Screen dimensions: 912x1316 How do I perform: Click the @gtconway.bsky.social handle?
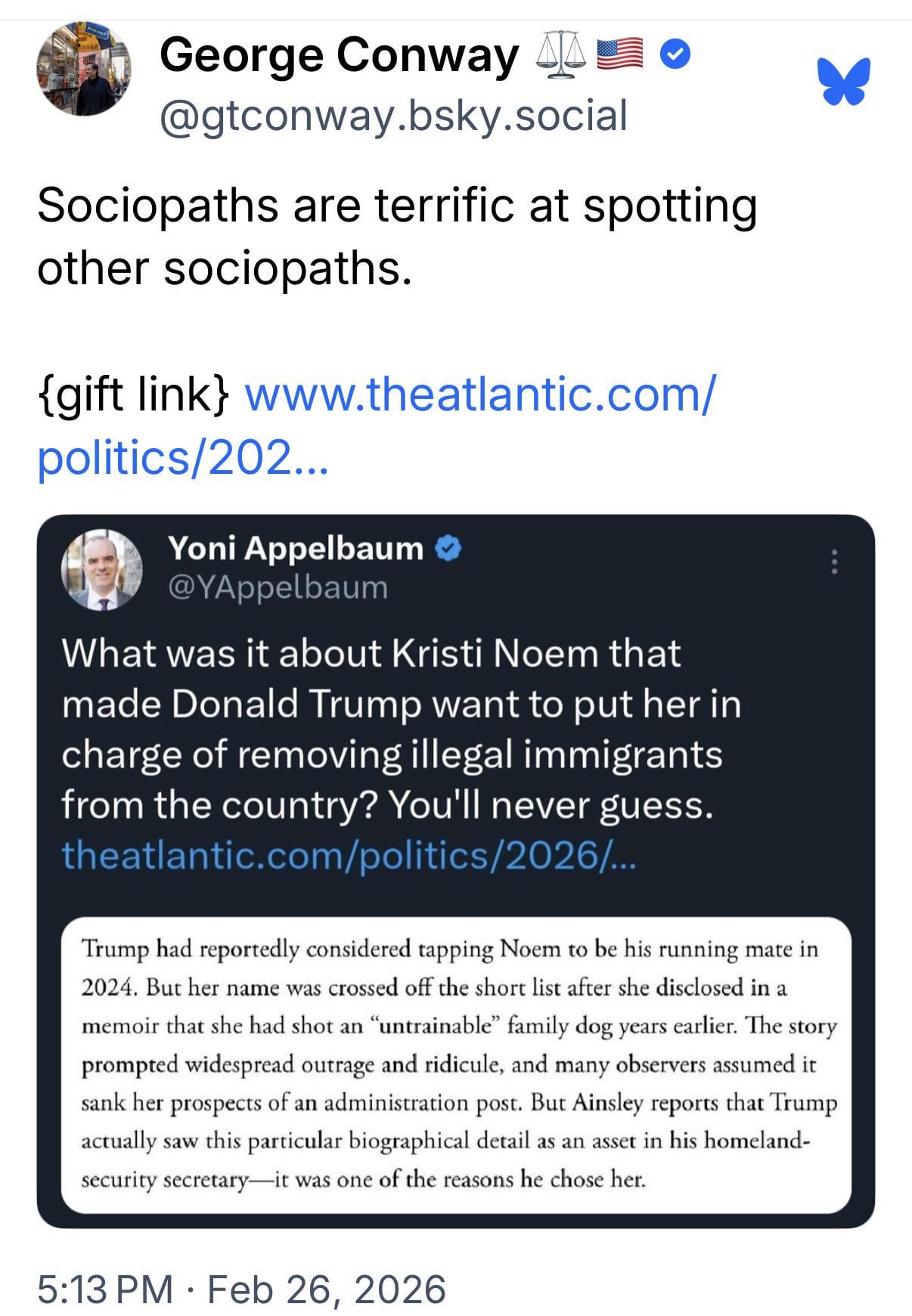393,116
